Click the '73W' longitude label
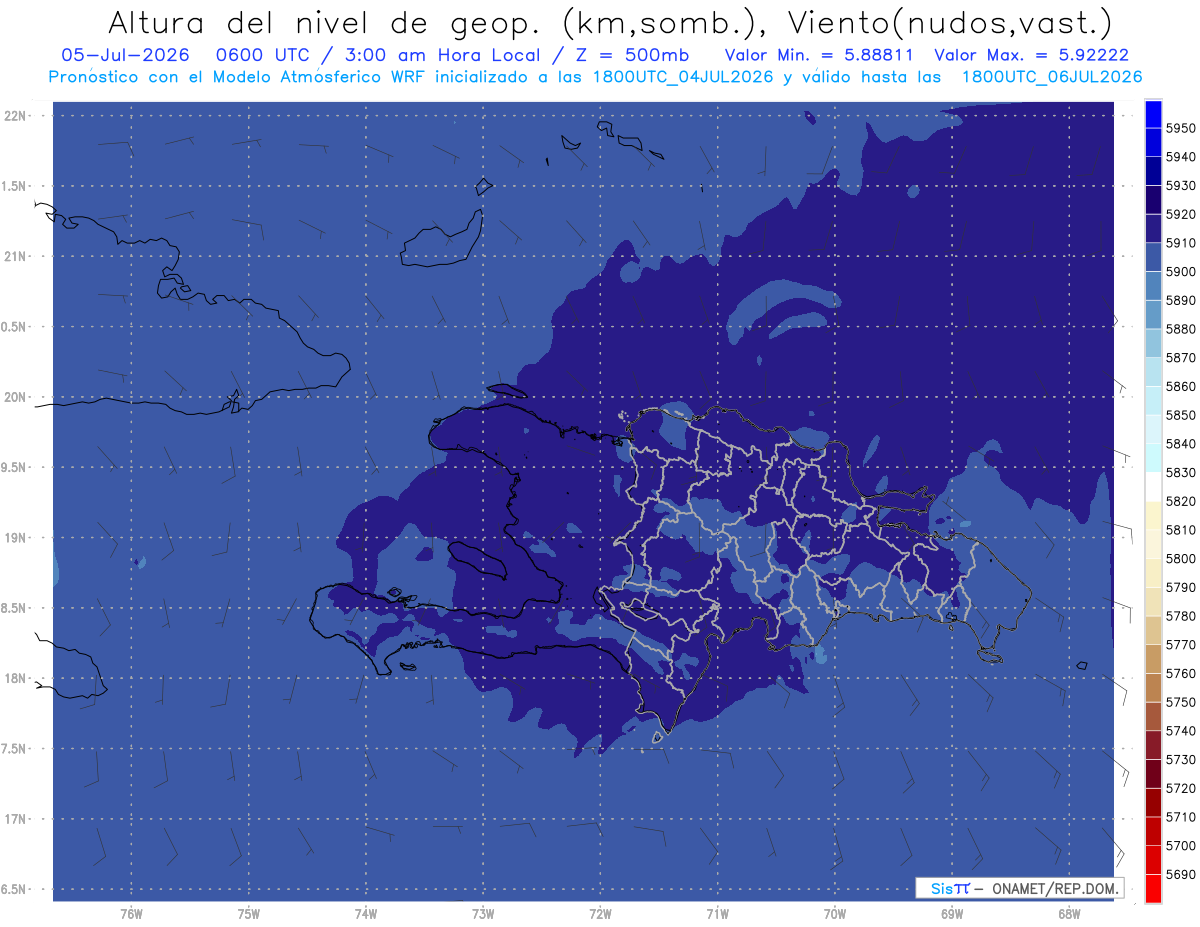Screen dimensions: 1200x927 coord(483,914)
